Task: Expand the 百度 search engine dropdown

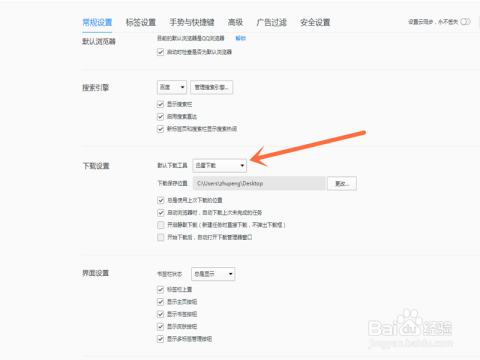Action: tap(172, 87)
